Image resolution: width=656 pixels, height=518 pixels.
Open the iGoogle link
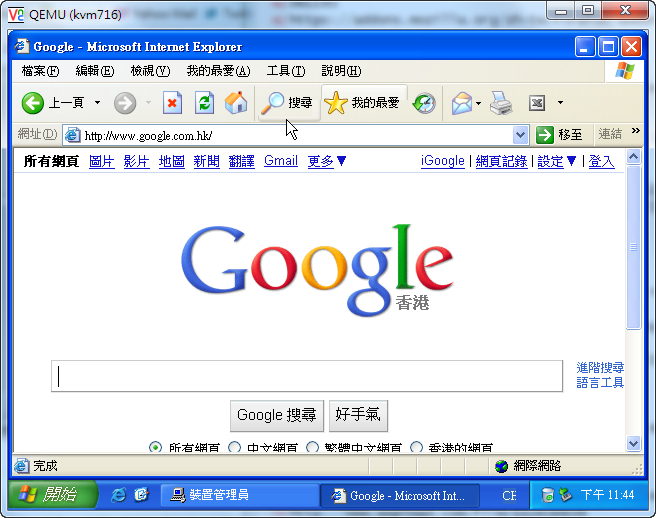[x=443, y=161]
